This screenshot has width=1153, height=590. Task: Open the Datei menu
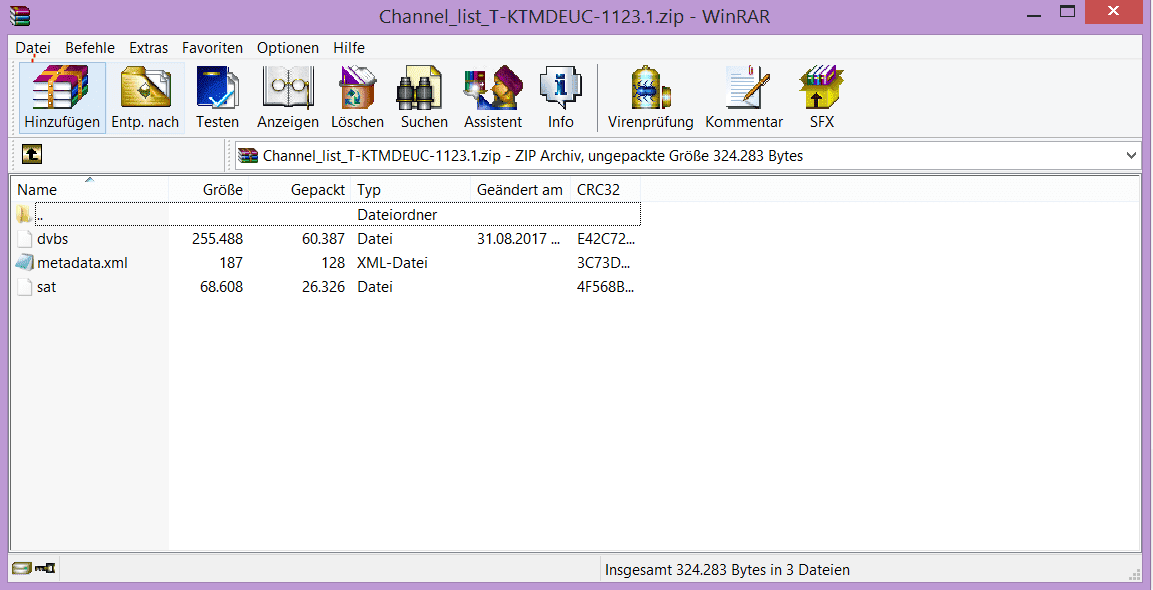pos(33,48)
